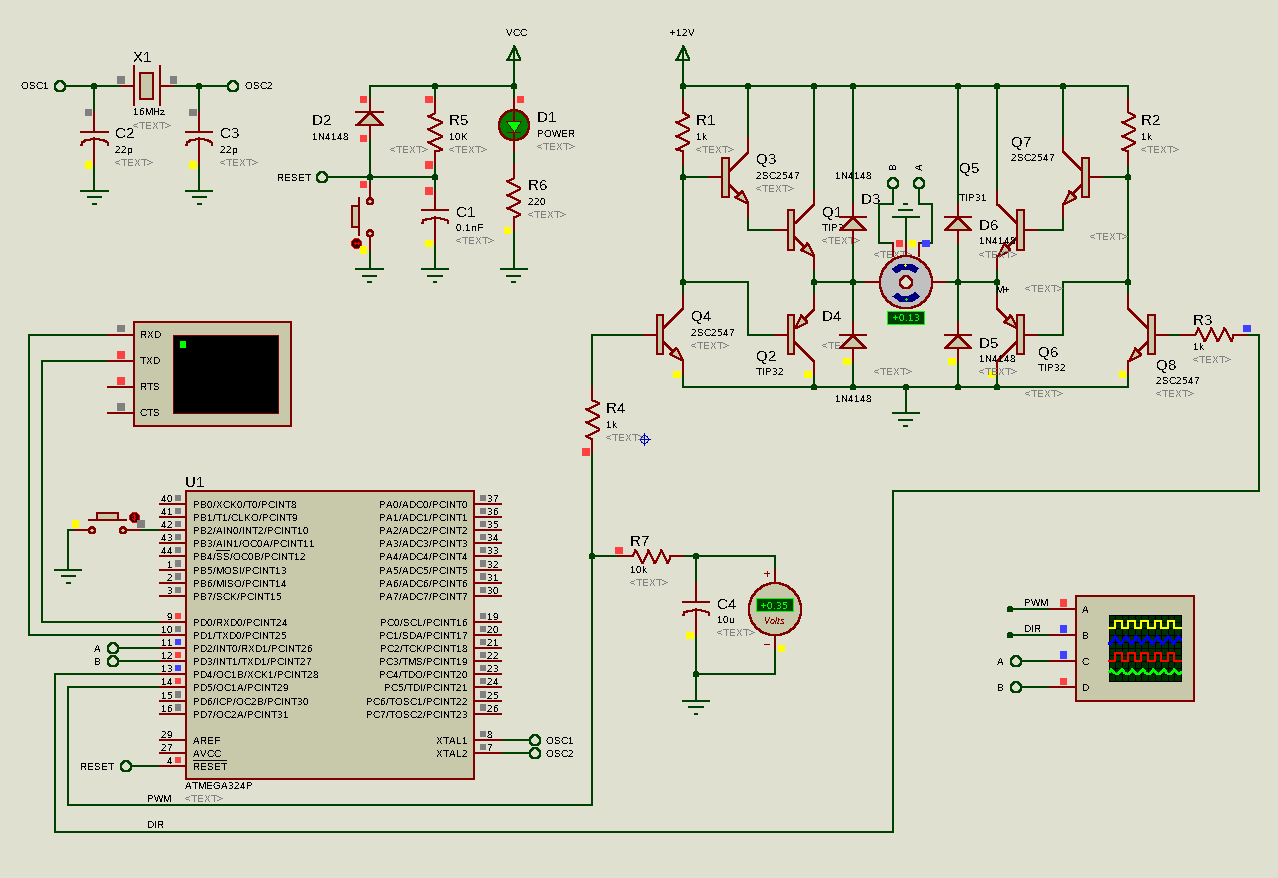Image resolution: width=1278 pixels, height=878 pixels.
Task: Select resistor R2 1k
Action: click(x=1128, y=131)
